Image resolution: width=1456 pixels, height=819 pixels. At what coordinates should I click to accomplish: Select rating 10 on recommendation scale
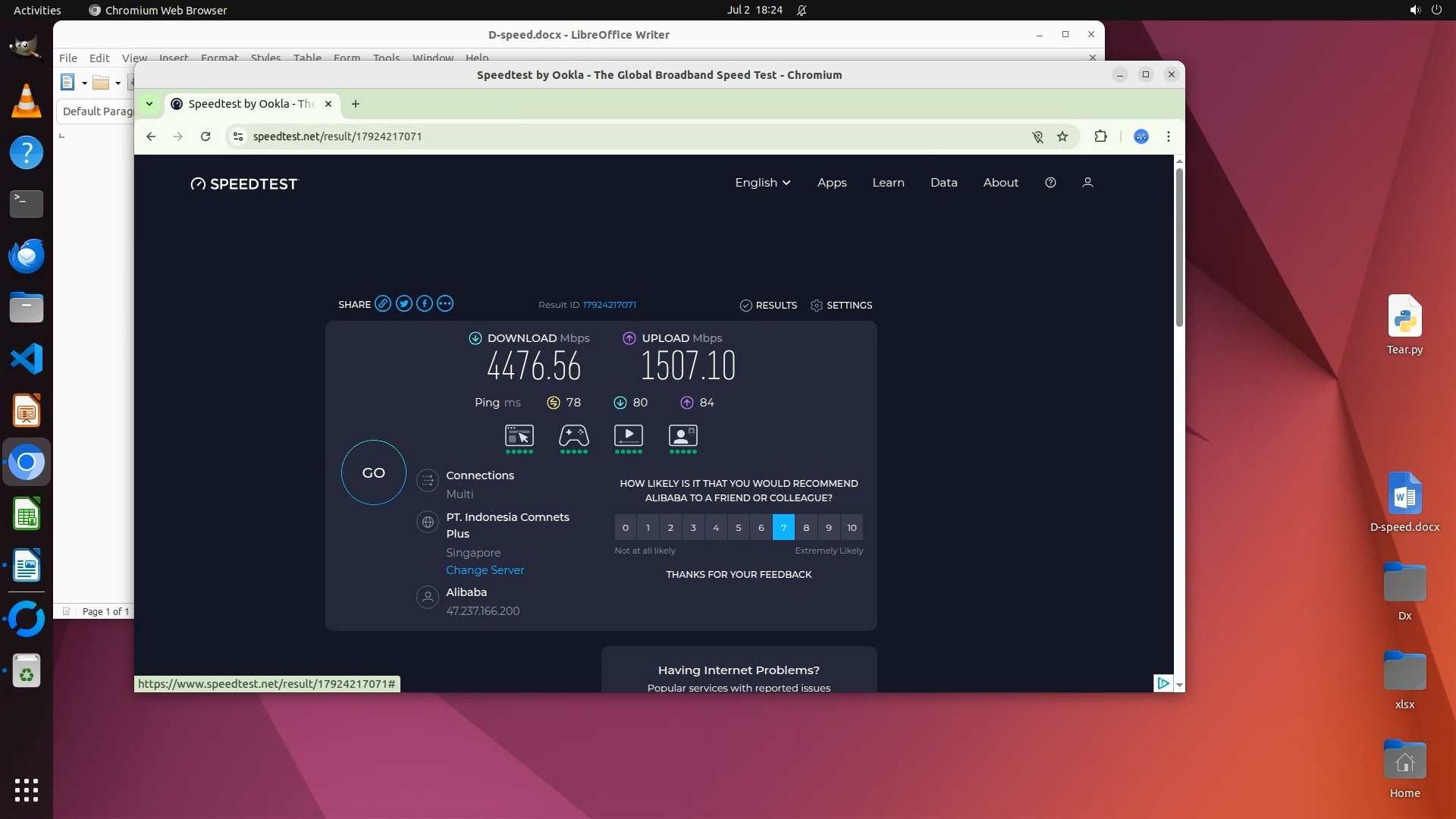tap(852, 528)
